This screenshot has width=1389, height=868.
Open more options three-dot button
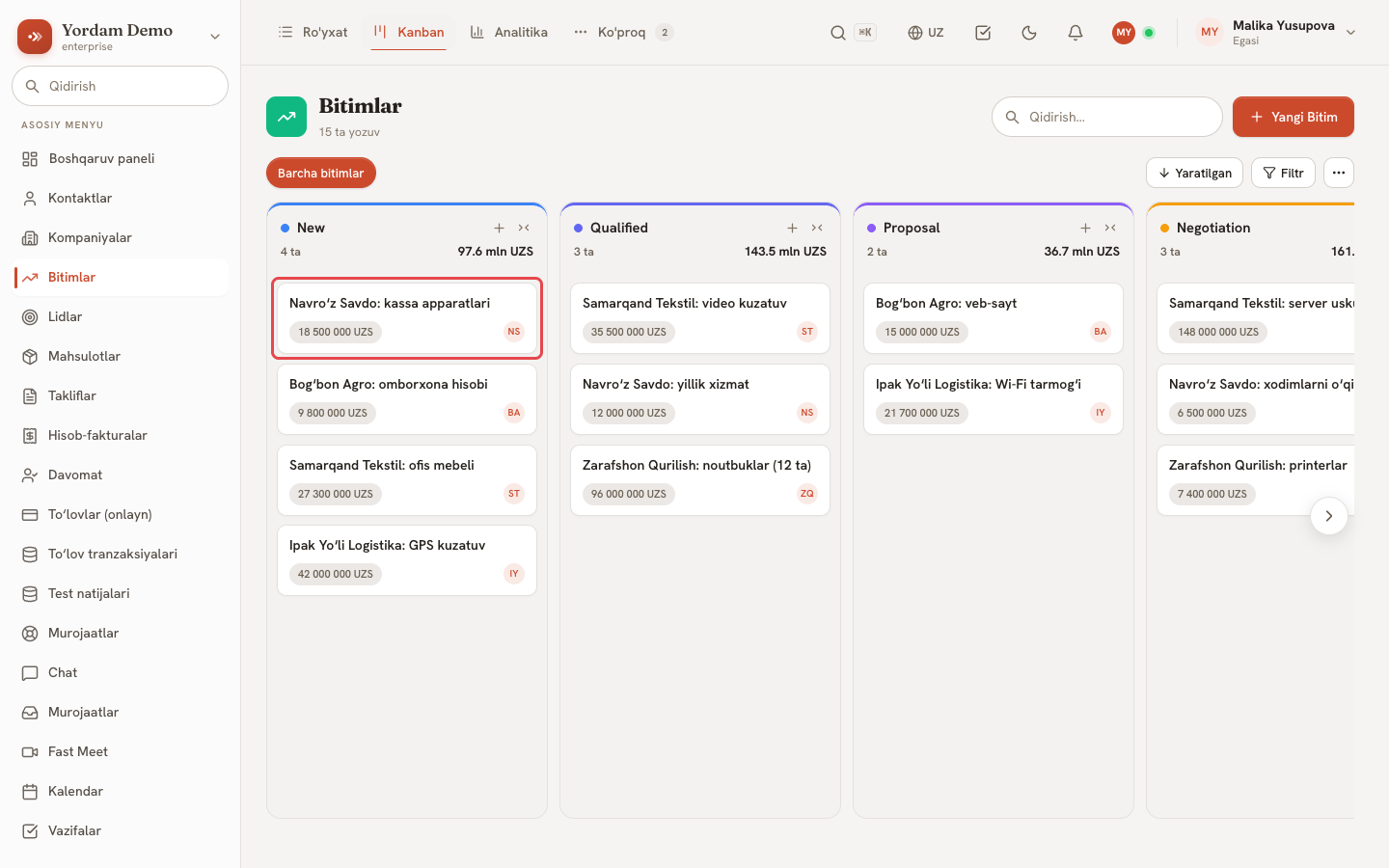1339,173
